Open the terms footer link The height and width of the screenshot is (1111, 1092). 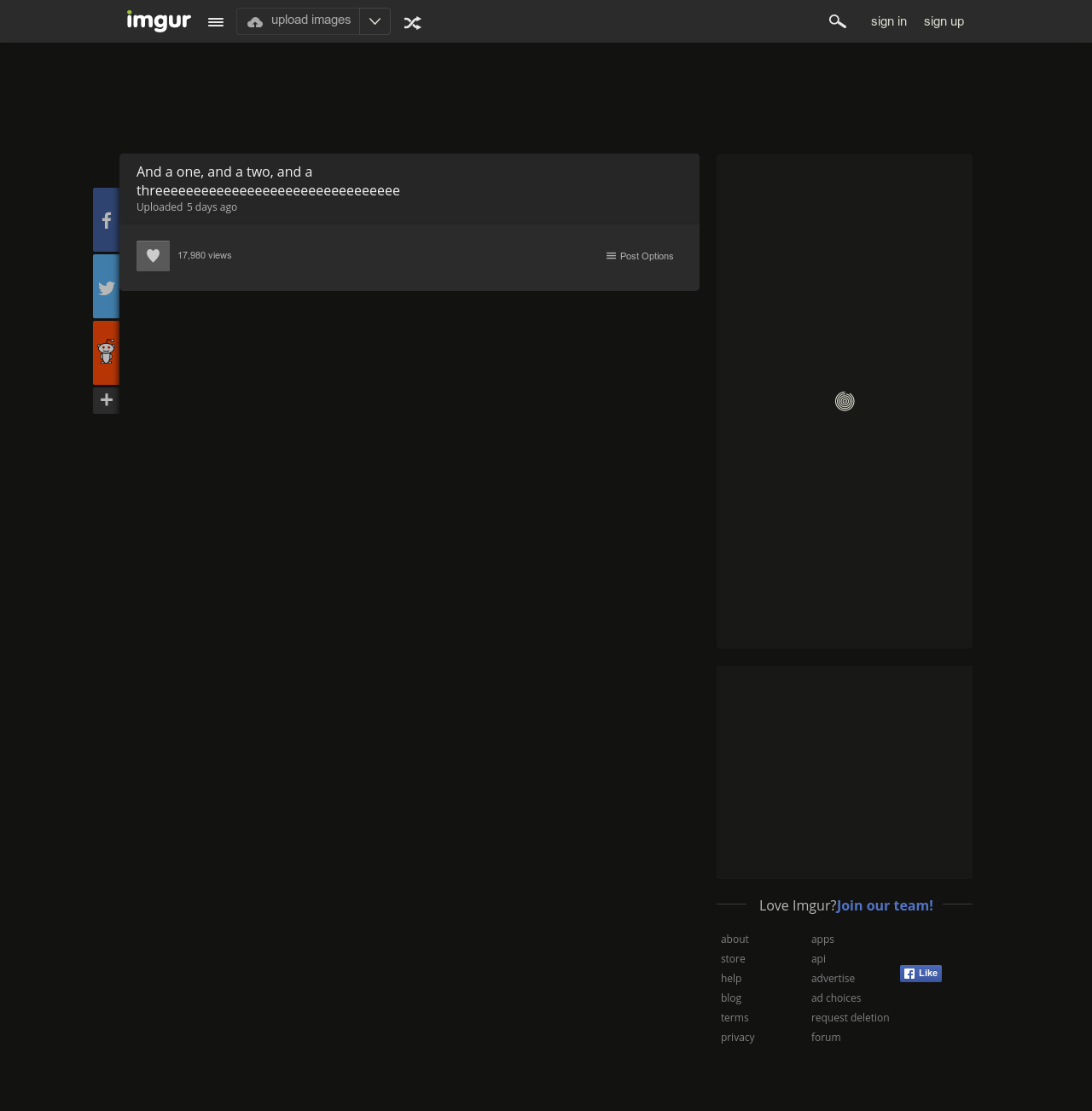pyautogui.click(x=735, y=1018)
